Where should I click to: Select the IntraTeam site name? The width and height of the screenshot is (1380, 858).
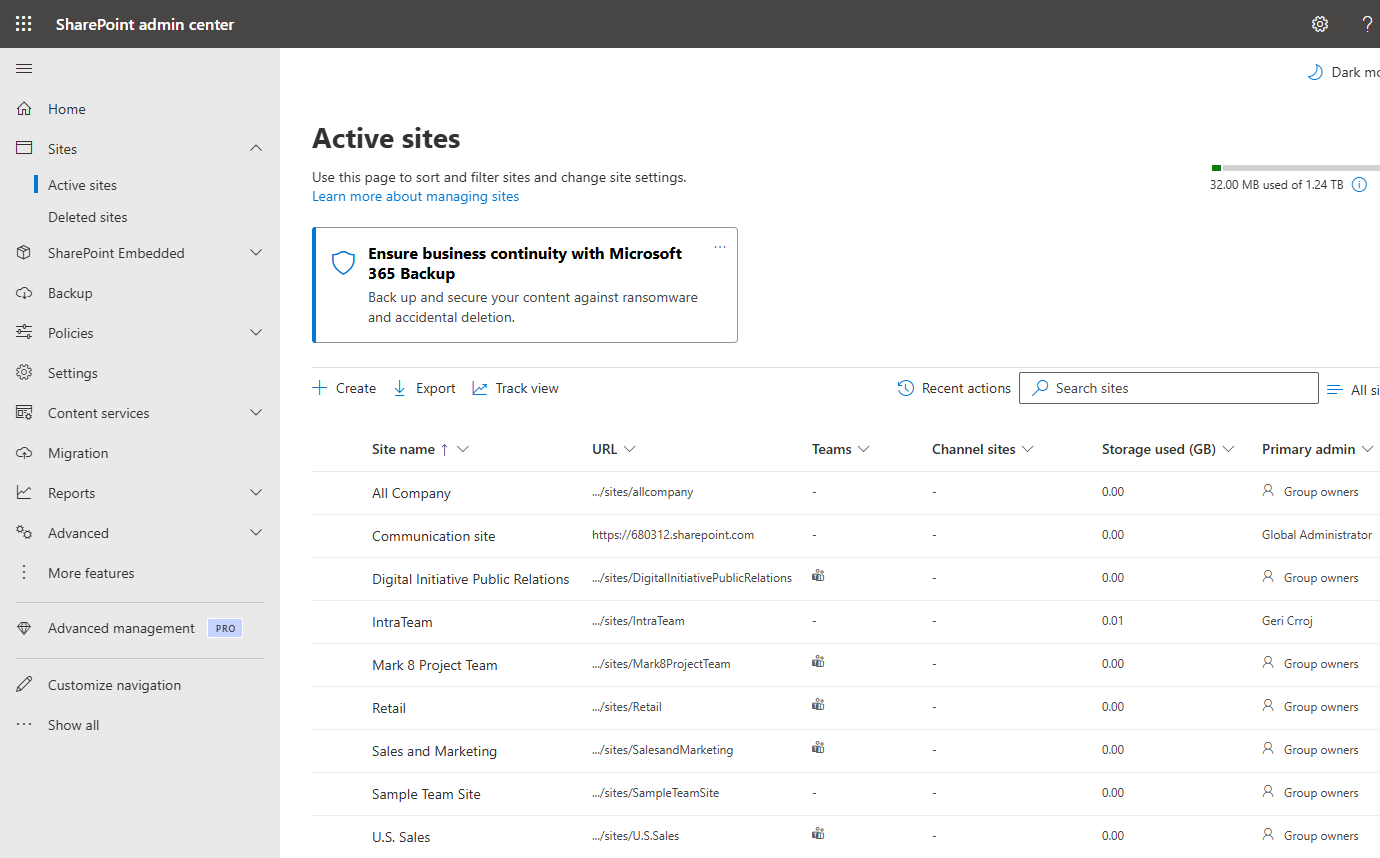click(402, 622)
